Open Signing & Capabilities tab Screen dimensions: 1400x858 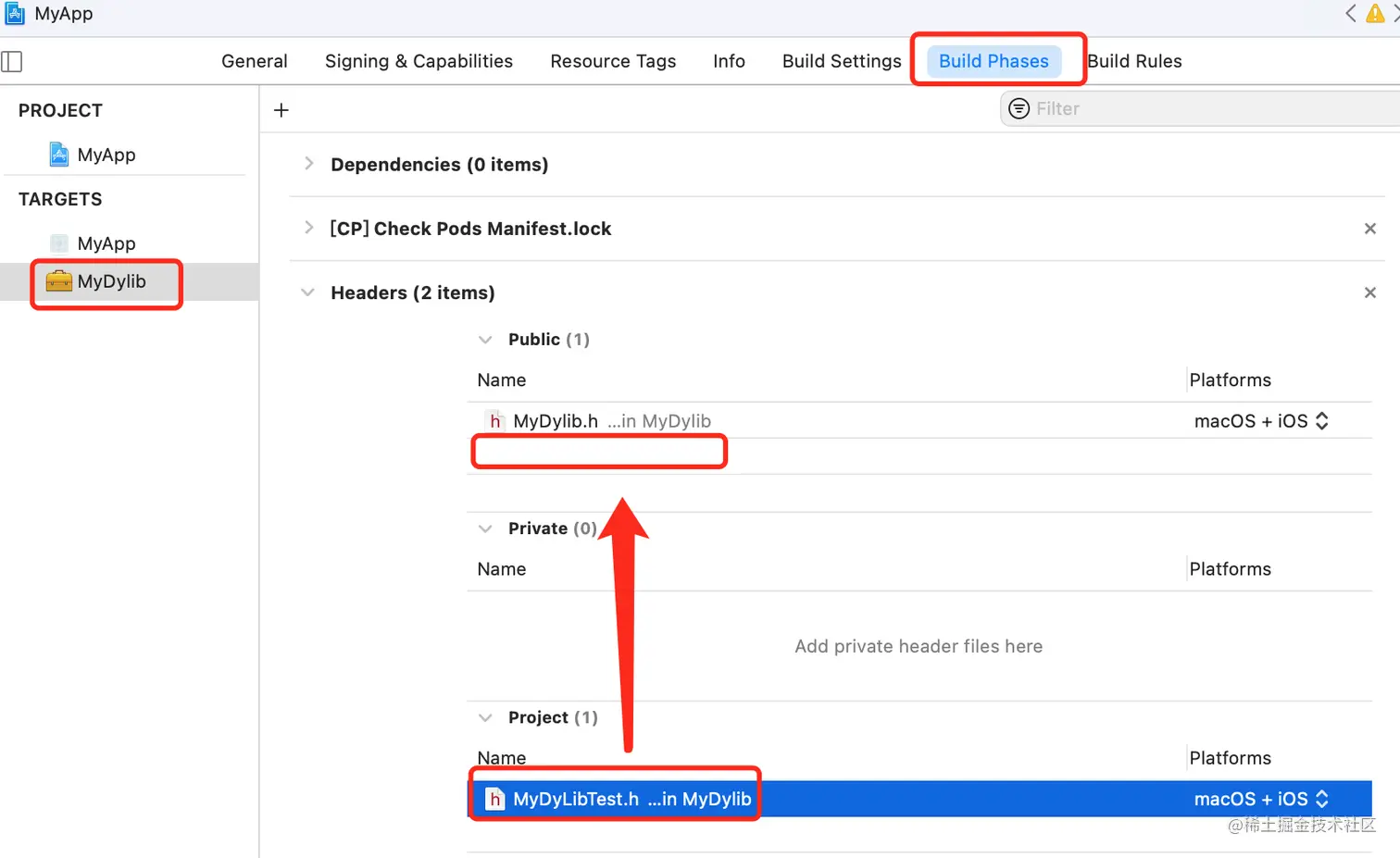tap(419, 61)
